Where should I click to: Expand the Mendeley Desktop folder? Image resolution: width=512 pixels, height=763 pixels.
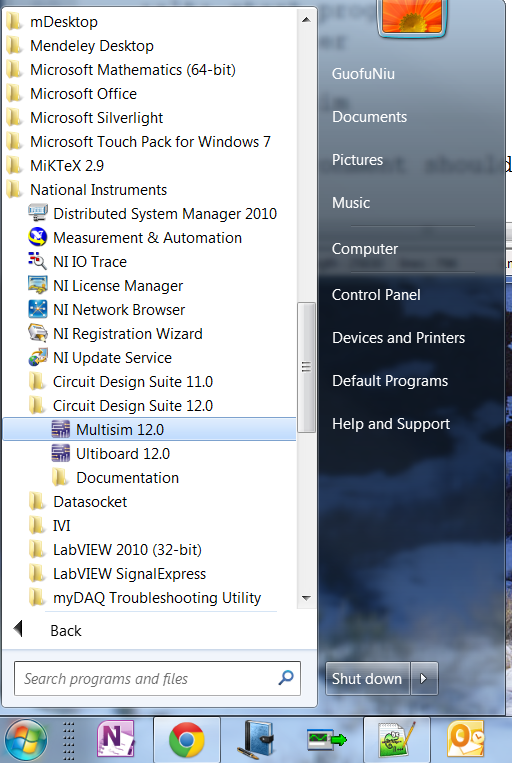point(80,46)
